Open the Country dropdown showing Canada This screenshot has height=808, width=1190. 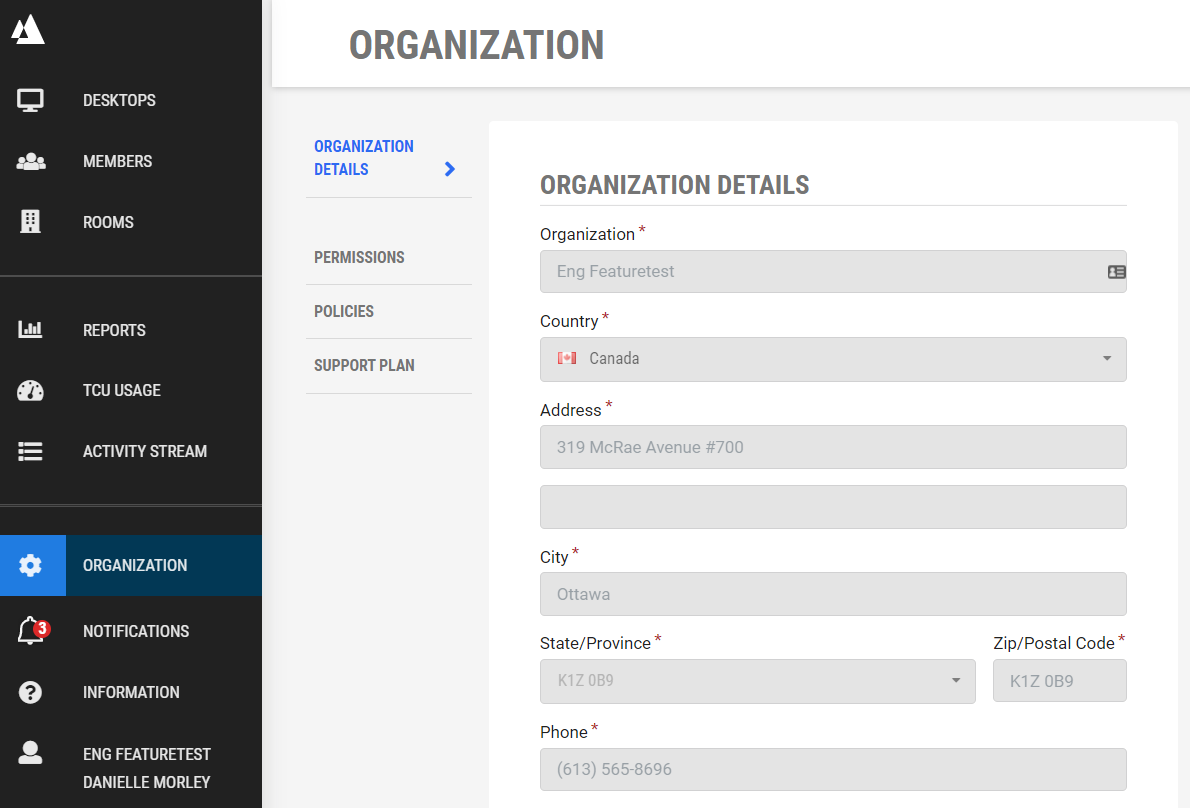coord(833,360)
